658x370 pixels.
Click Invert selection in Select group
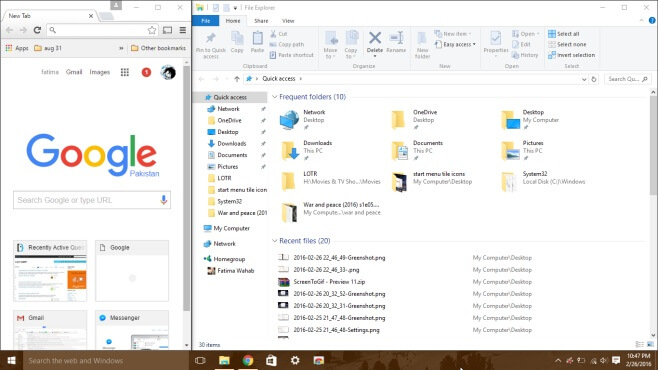(572, 55)
